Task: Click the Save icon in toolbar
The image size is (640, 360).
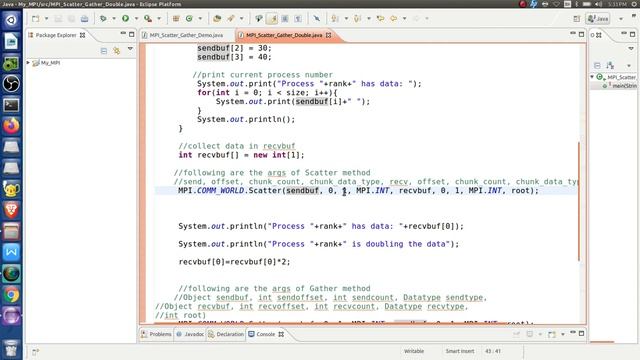Action: click(x=58, y=18)
